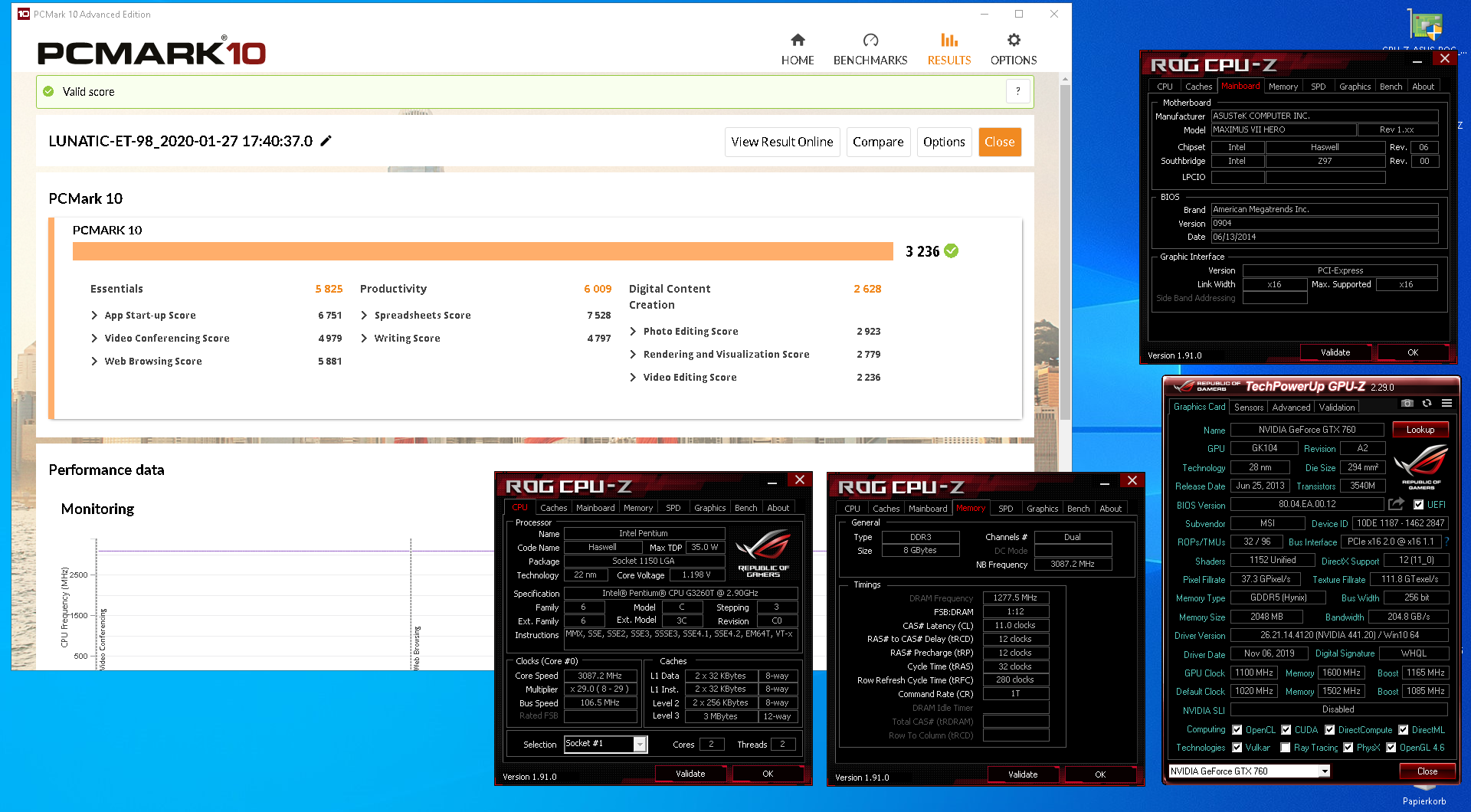The image size is (1471, 812).
Task: Click OK in CPU-Z Memory window
Action: click(x=1099, y=774)
